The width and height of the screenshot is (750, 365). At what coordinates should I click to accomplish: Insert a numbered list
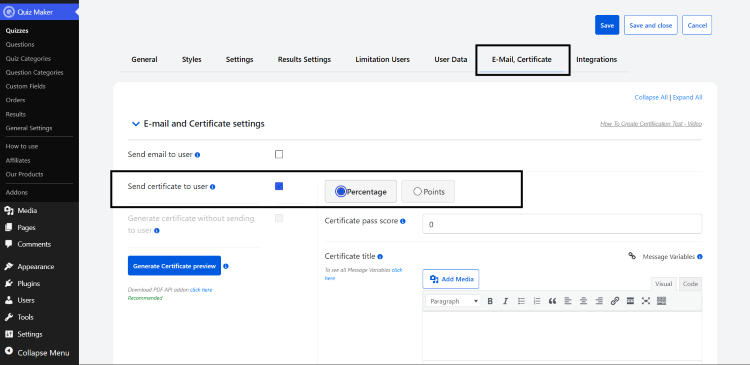(x=537, y=301)
